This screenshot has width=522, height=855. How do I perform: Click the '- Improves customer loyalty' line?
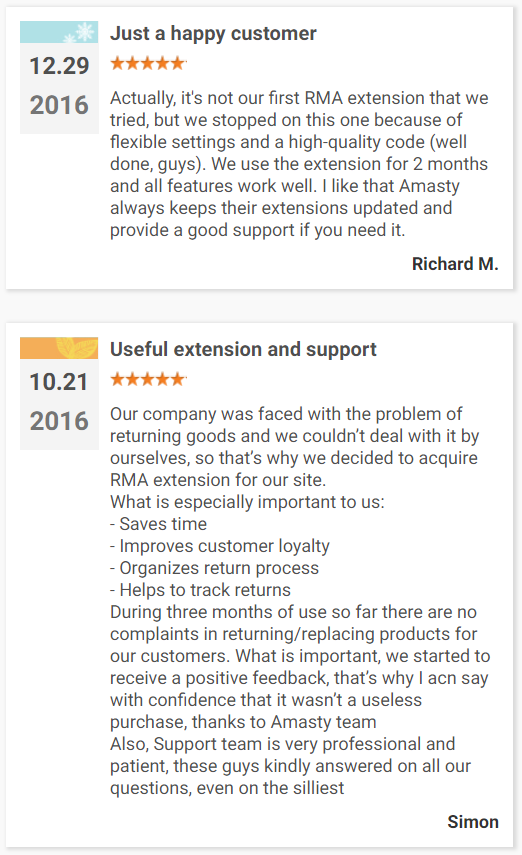(x=220, y=546)
